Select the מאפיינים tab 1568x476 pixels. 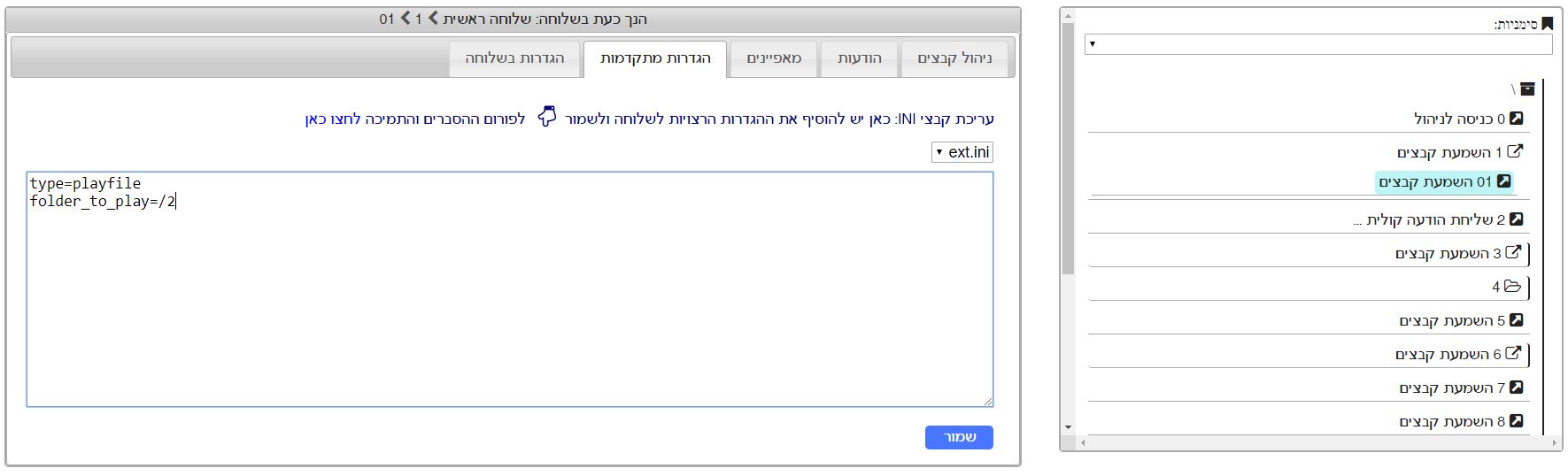[774, 58]
